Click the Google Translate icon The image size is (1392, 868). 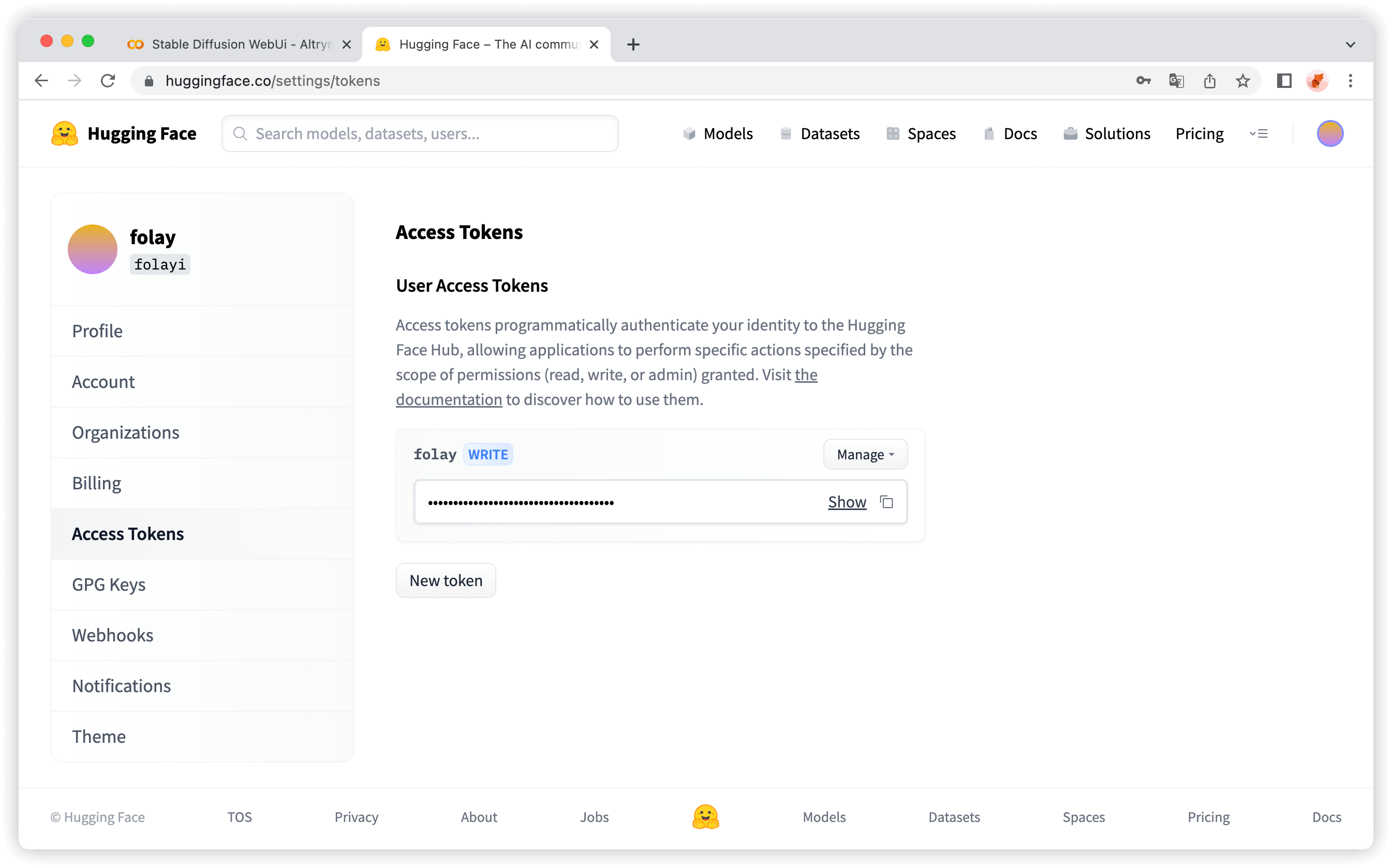1176,81
